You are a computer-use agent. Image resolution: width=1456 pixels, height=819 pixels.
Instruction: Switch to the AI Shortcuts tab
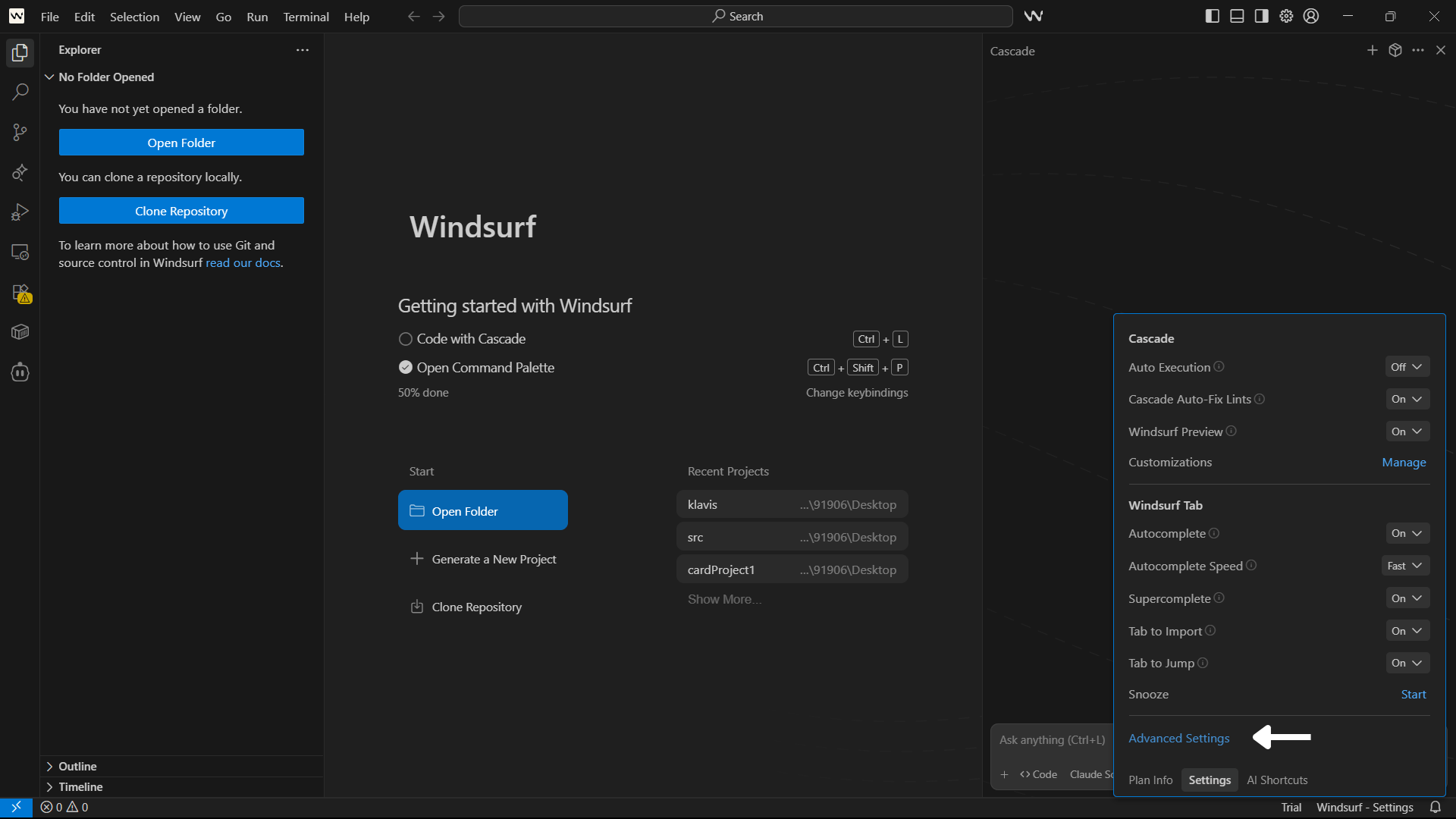point(1277,780)
